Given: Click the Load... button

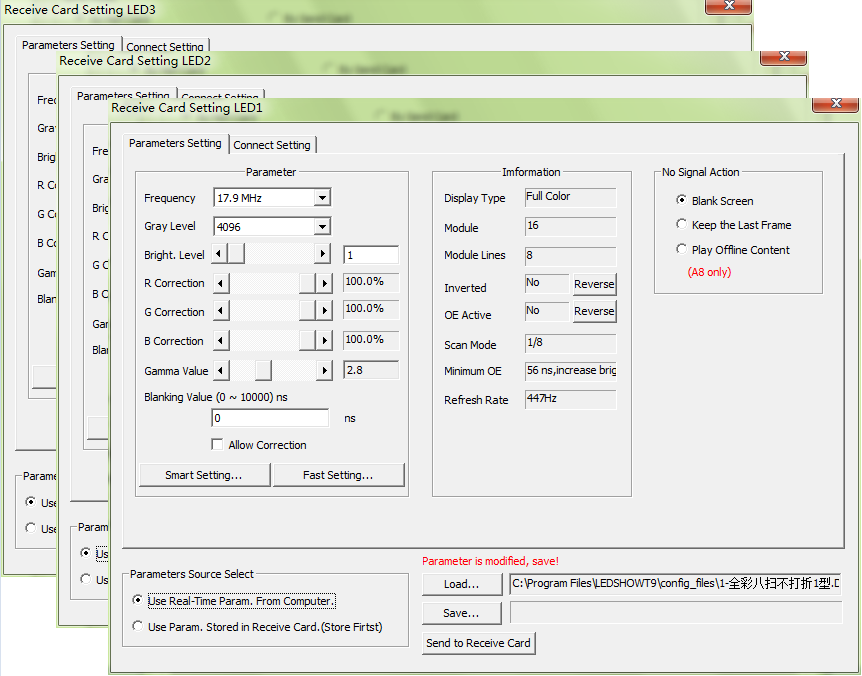Looking at the screenshot, I should coord(462,584).
